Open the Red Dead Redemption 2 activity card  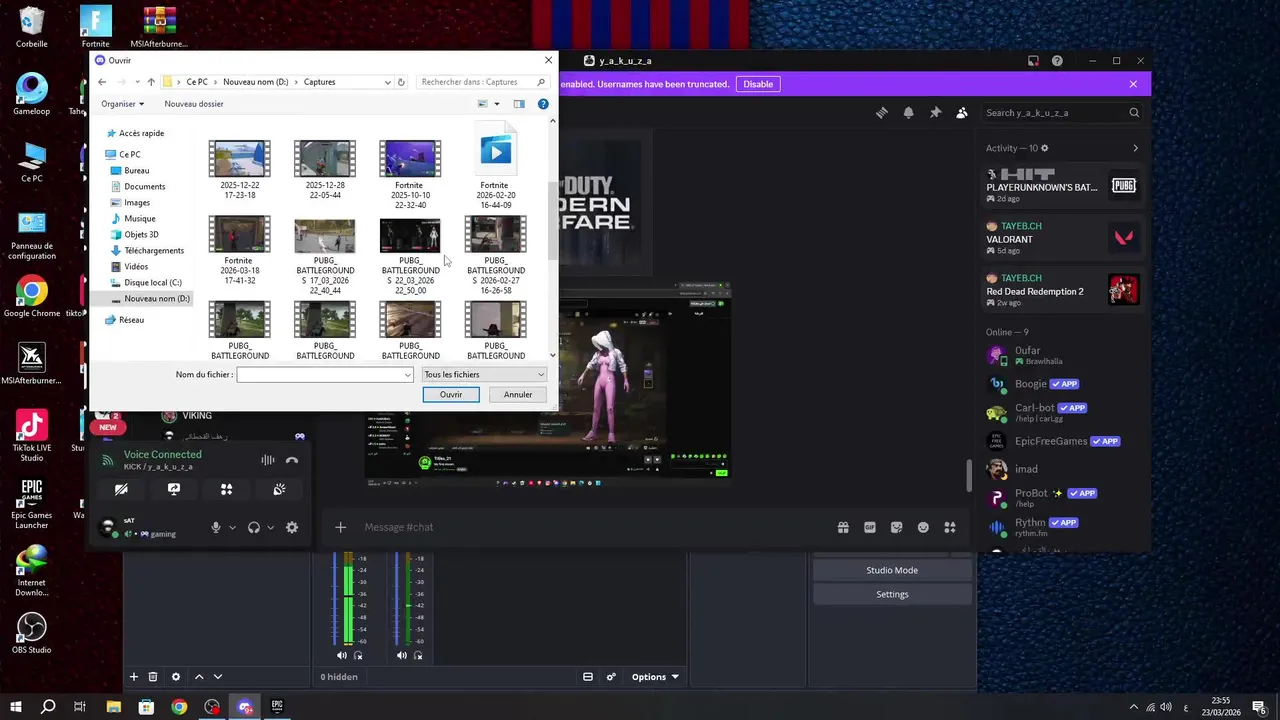coord(1062,290)
